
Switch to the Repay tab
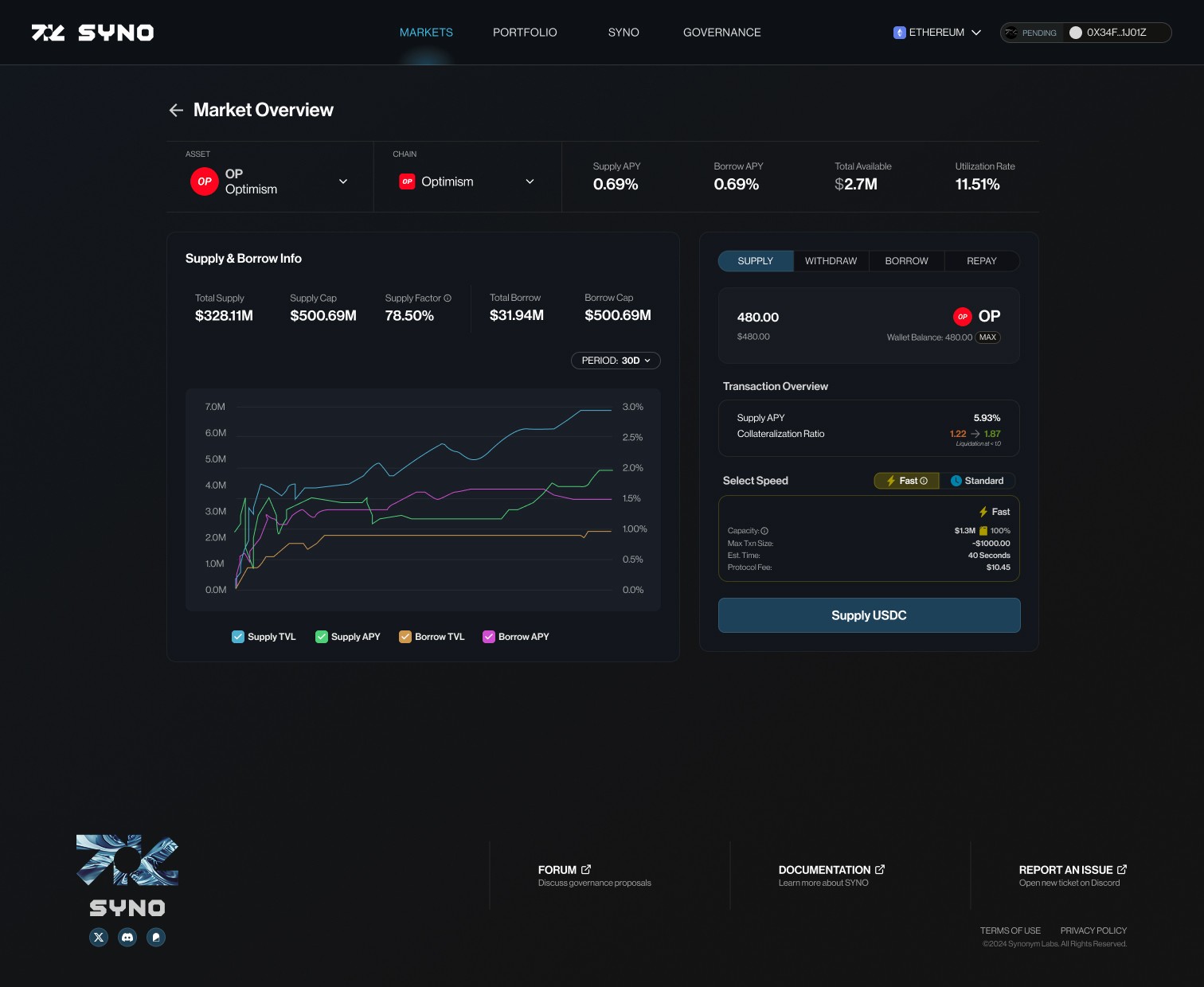pyautogui.click(x=982, y=261)
